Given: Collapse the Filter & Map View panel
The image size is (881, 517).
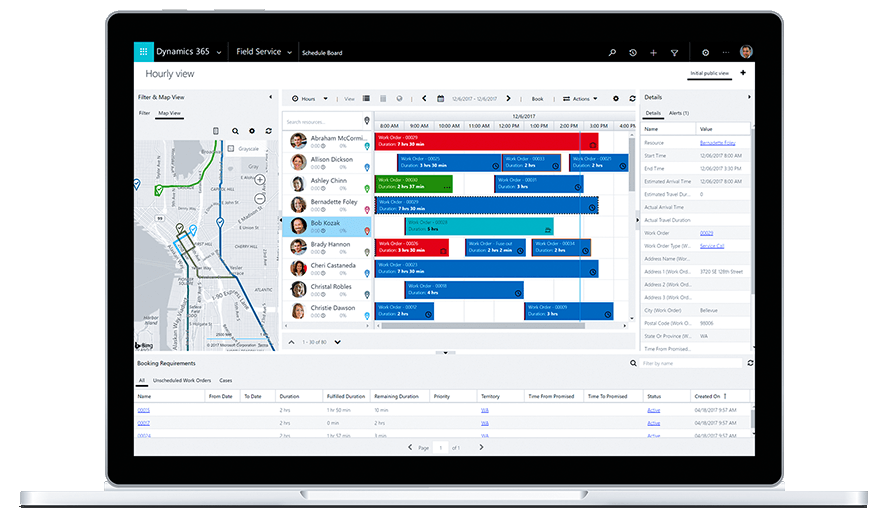Looking at the screenshot, I should click(271, 97).
